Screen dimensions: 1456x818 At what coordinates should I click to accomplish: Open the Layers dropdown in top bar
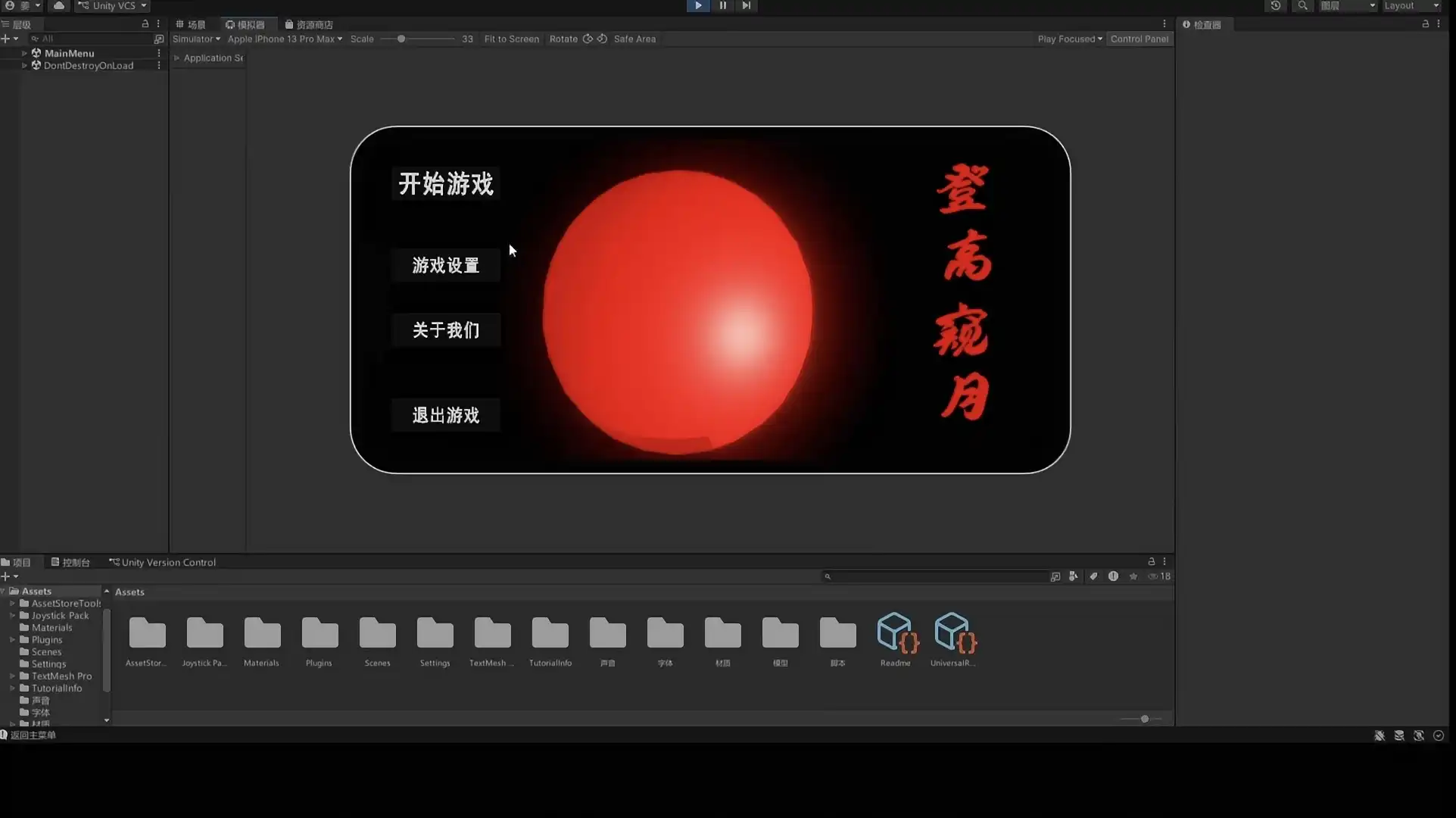click(x=1348, y=5)
